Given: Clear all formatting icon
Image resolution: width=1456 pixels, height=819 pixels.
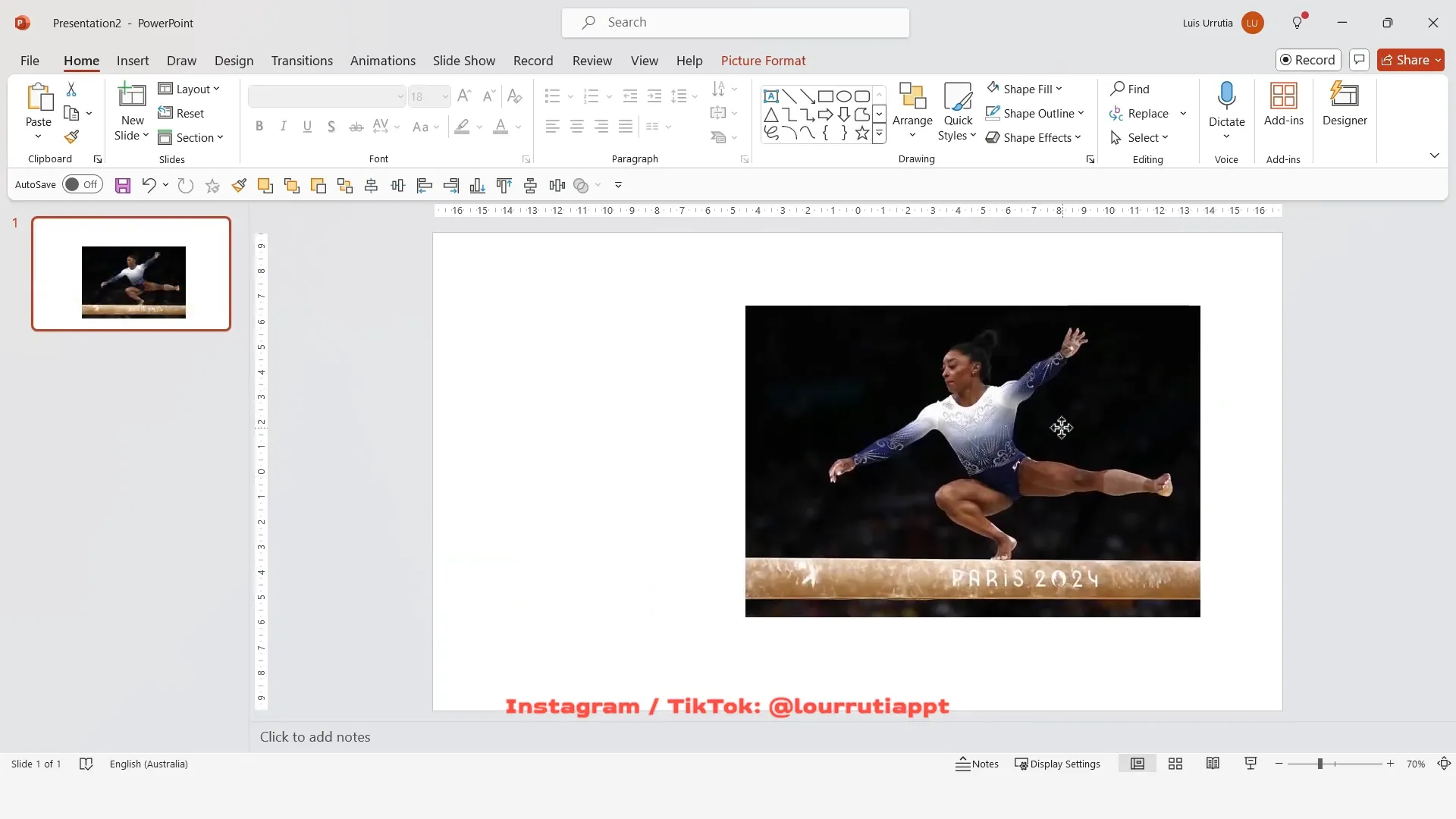Looking at the screenshot, I should (515, 96).
